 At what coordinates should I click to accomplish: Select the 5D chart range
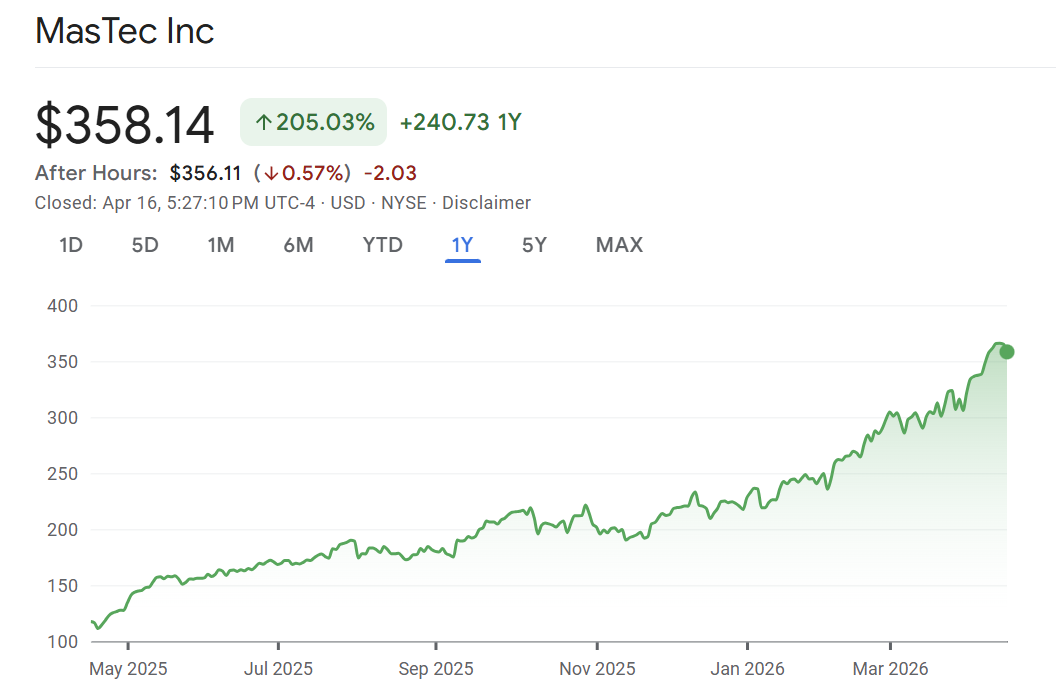[x=145, y=245]
